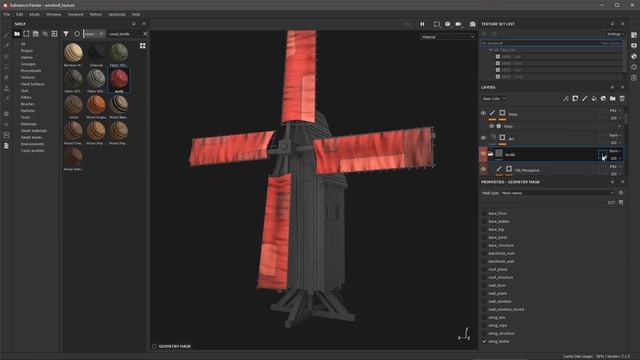This screenshot has height=360, width=640.
Task: Toggle the eye of the top layer's sub-effect
Action: coord(492,127)
